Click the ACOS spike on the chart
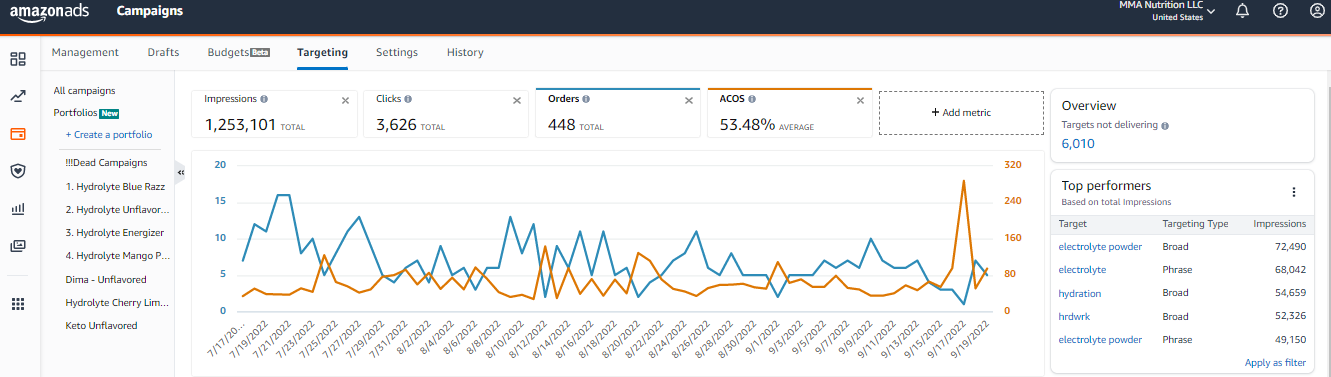The width and height of the screenshot is (1331, 377). click(x=964, y=182)
